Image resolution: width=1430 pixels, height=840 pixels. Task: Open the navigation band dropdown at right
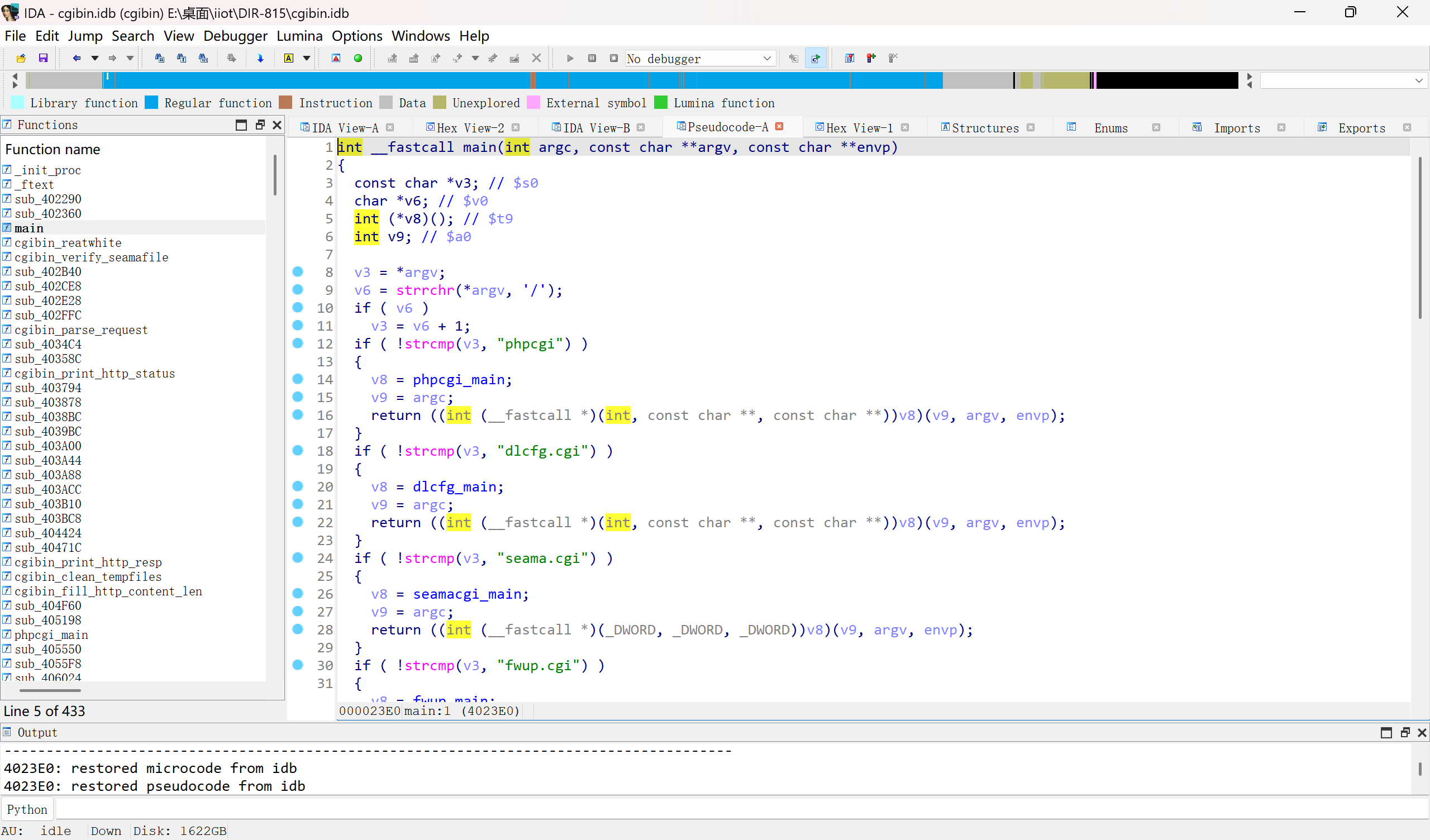(x=1419, y=80)
